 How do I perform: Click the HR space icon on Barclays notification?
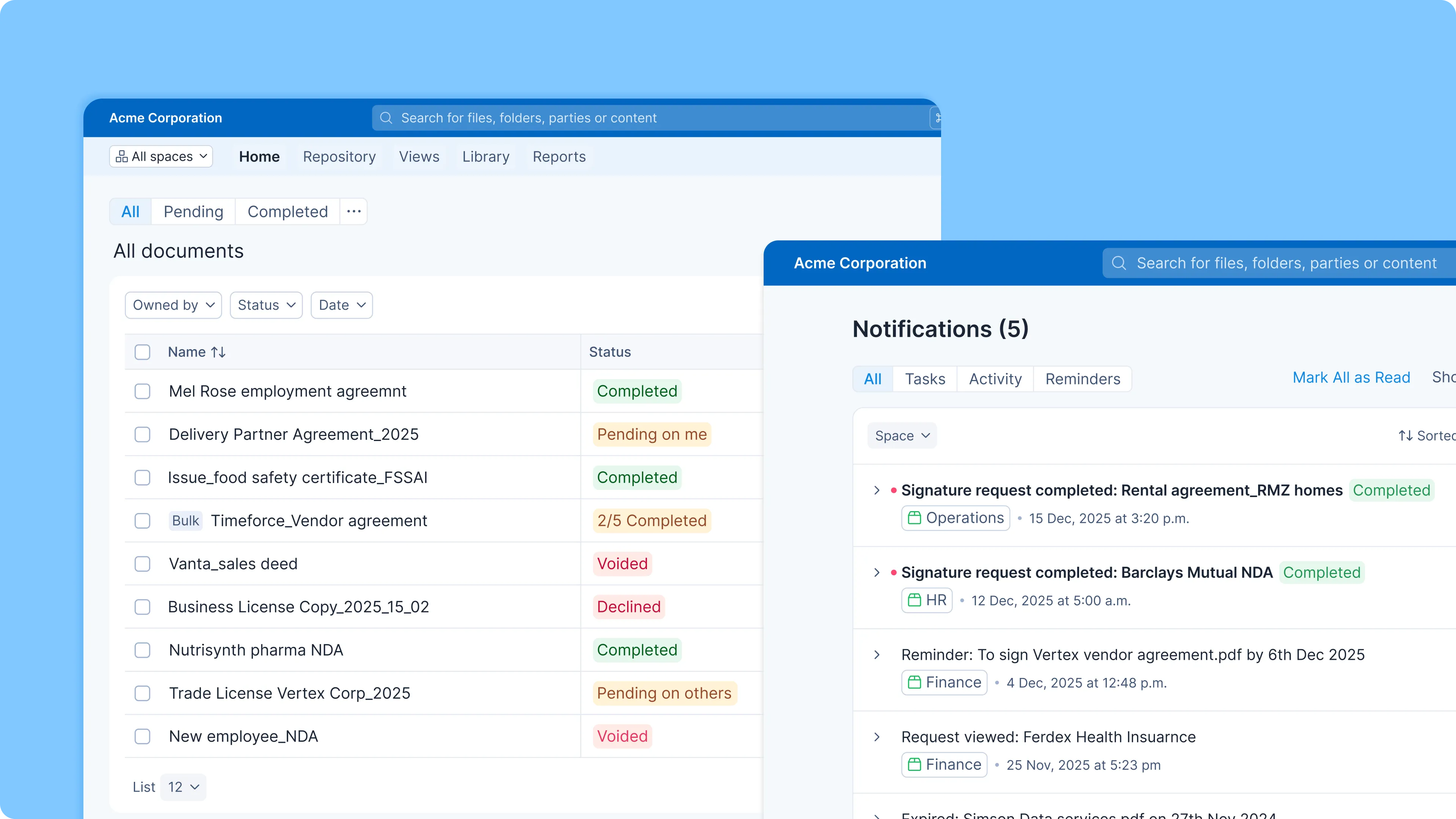[x=915, y=600]
